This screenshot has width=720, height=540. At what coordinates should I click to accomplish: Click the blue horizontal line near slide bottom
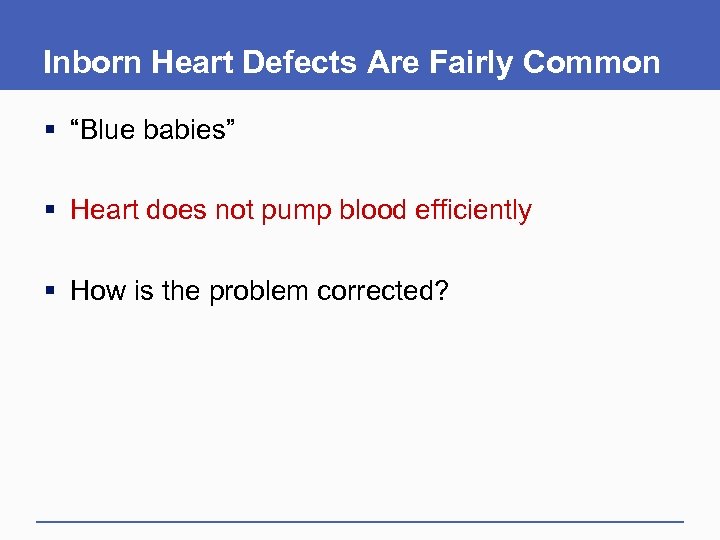pos(360,521)
